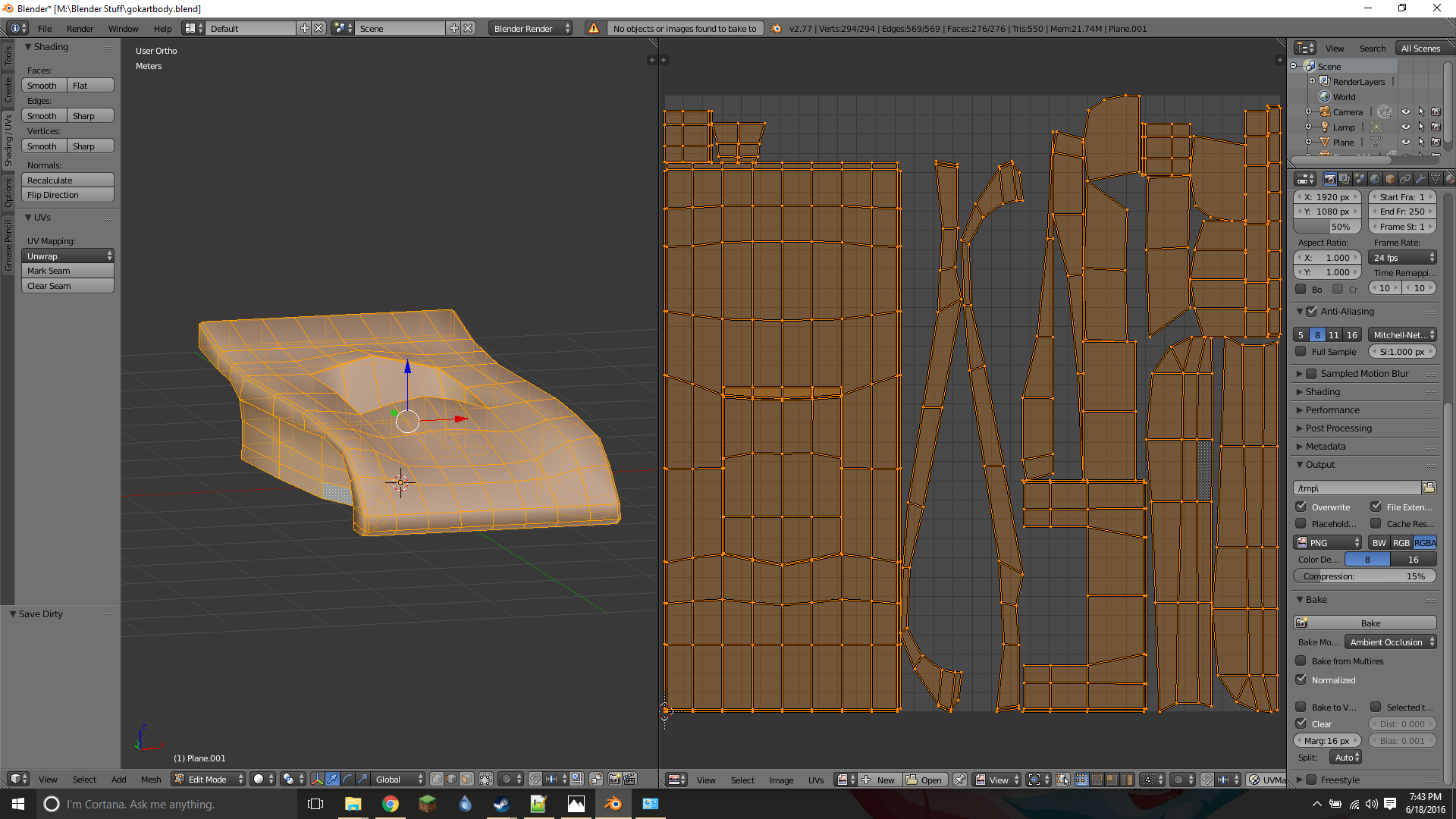Click OpenGL render animation clapper icon
Screen dimensions: 1456x819
coord(629,779)
